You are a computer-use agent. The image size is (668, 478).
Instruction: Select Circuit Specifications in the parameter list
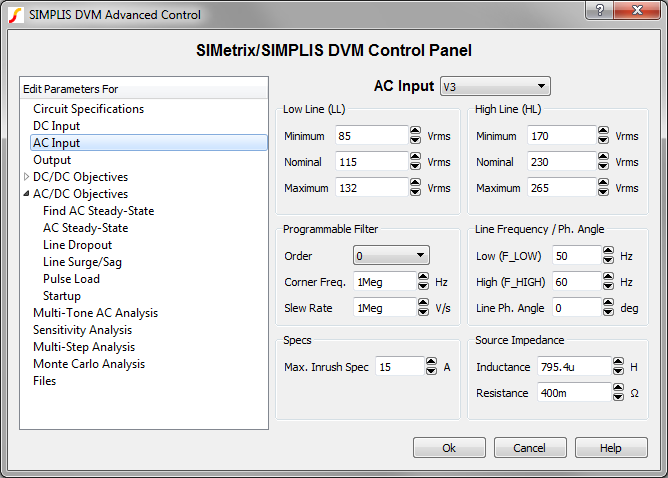(88, 109)
